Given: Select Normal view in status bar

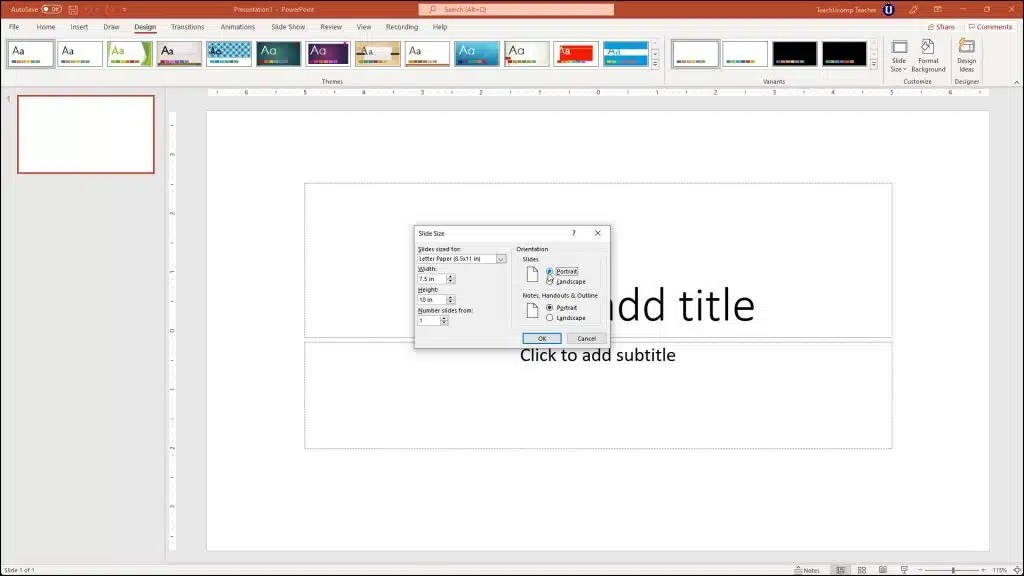Looking at the screenshot, I should (x=841, y=568).
